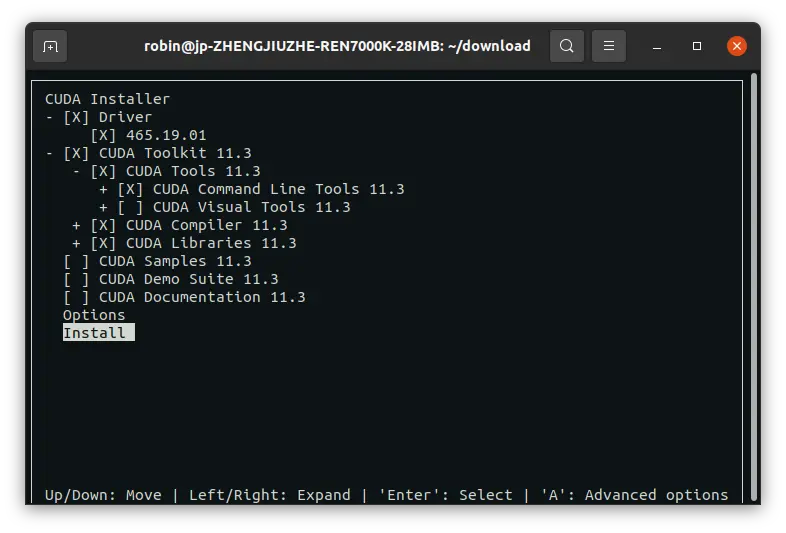The image size is (786, 533).
Task: Tick the CUDA Demo Suite 11.3 checkbox
Action: click(76, 280)
